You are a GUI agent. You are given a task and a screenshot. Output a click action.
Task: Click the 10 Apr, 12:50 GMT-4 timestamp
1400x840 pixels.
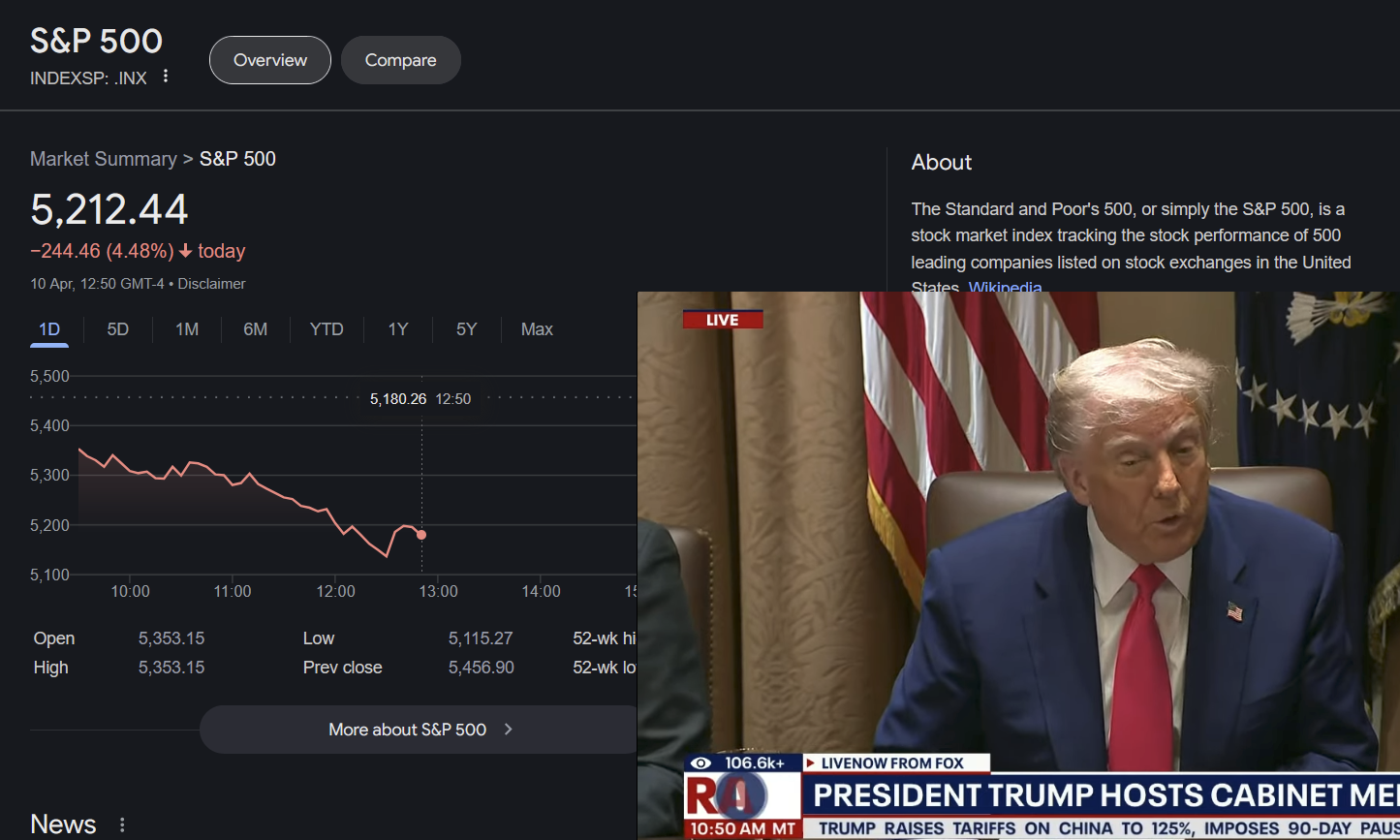click(x=97, y=284)
